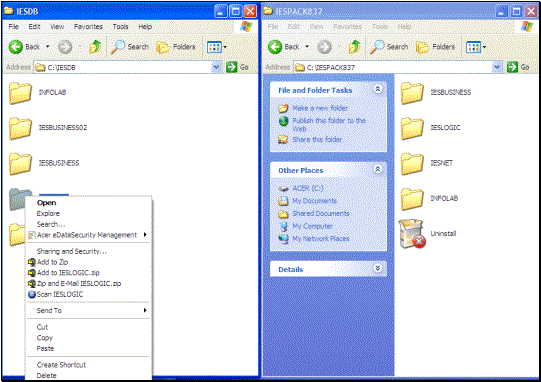Select IESBUSINESS folder in IESDB window

coord(44,163)
